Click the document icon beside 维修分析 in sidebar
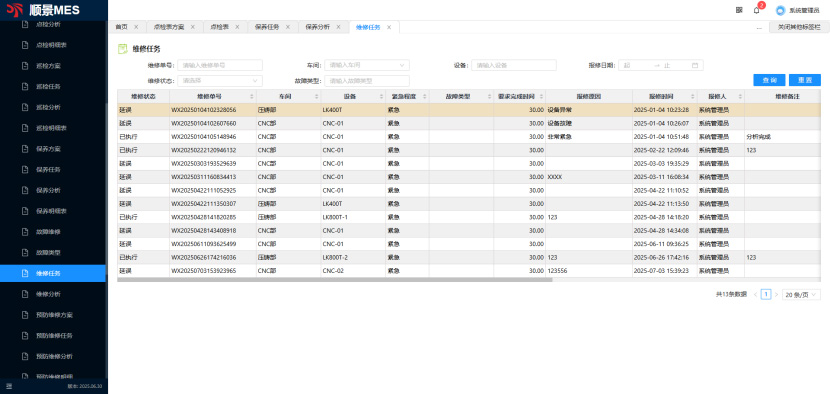This screenshot has height=394, width=830. 24,294
